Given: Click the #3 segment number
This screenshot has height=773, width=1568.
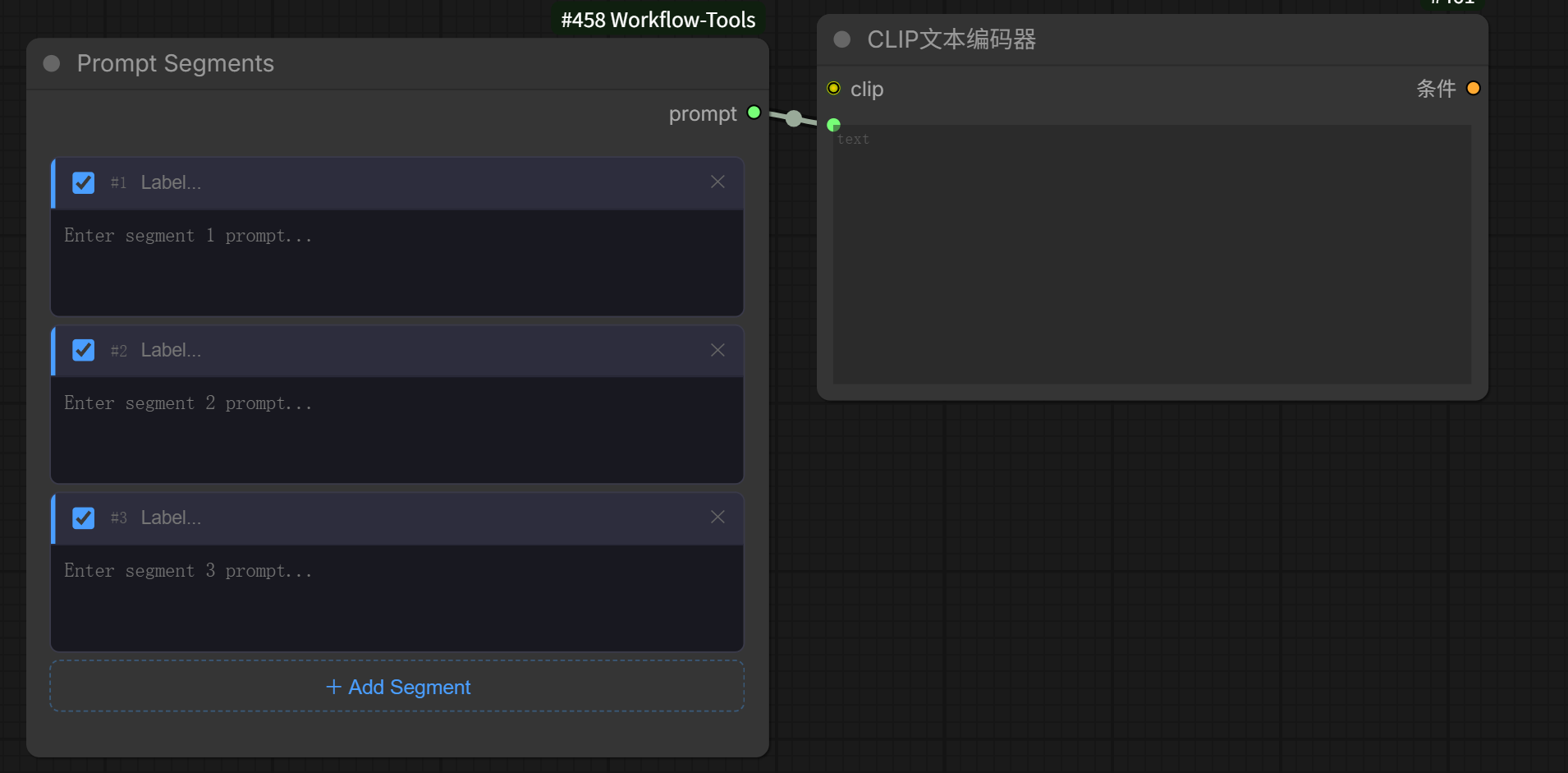Looking at the screenshot, I should pyautogui.click(x=119, y=518).
